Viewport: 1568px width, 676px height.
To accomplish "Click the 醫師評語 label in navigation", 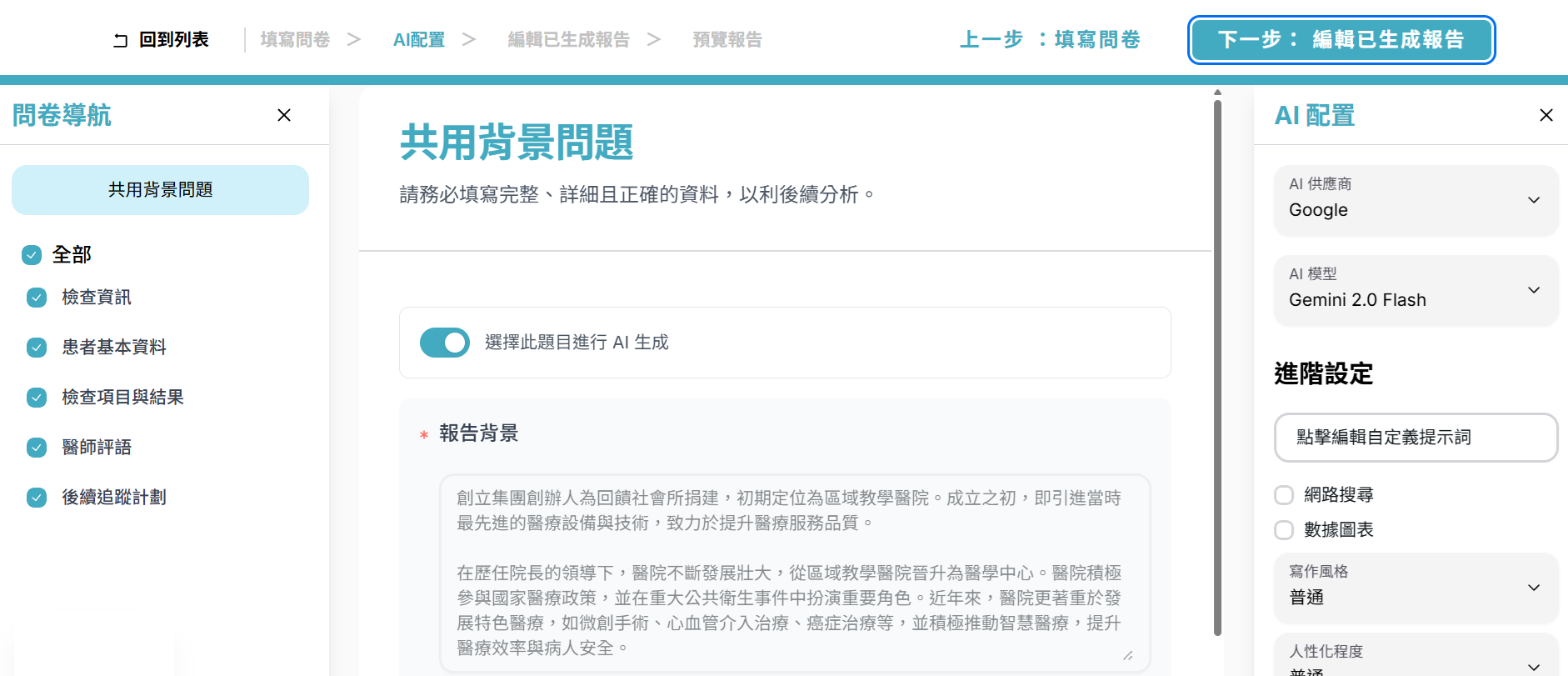I will click(x=97, y=448).
